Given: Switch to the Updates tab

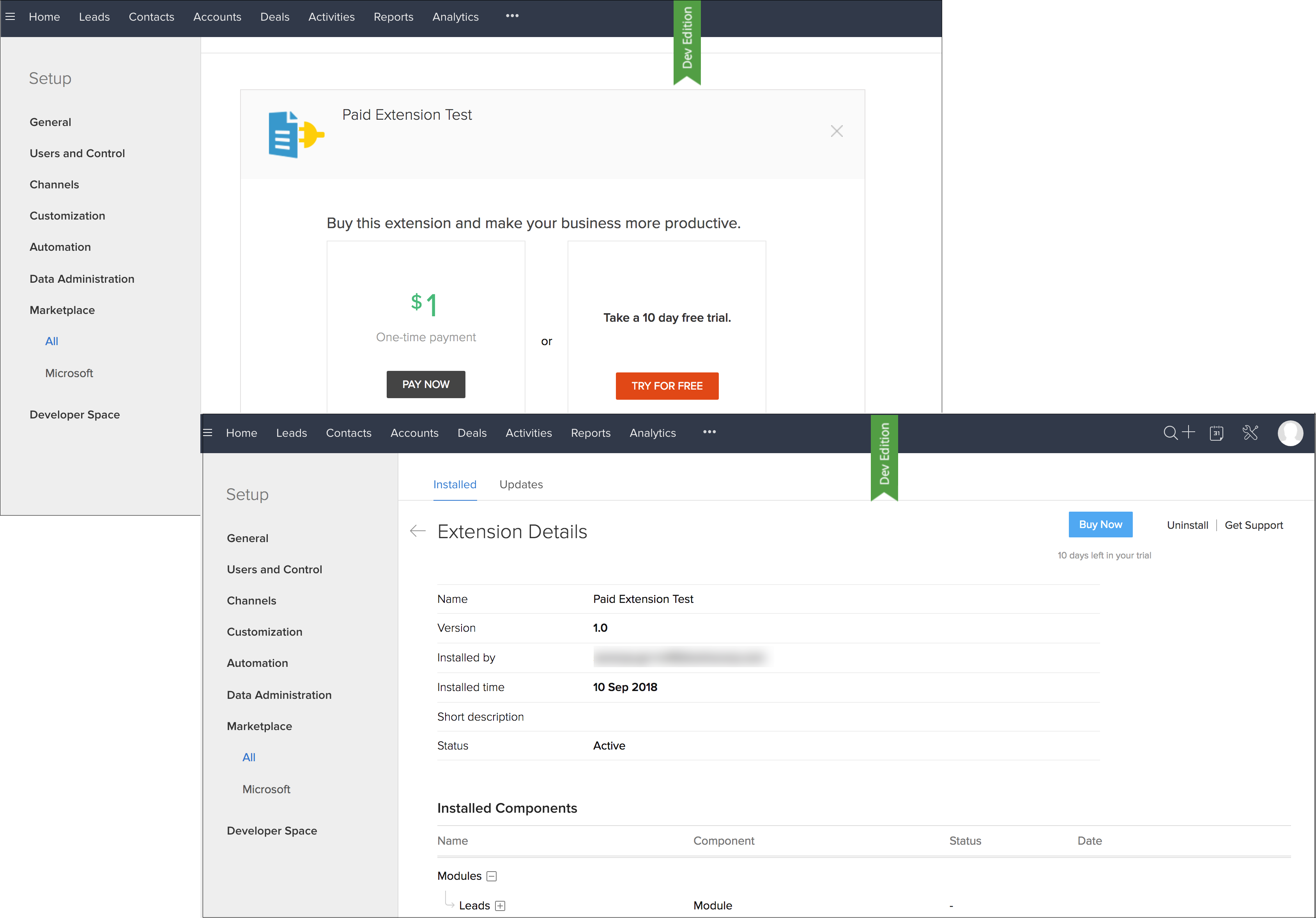Looking at the screenshot, I should click(520, 484).
